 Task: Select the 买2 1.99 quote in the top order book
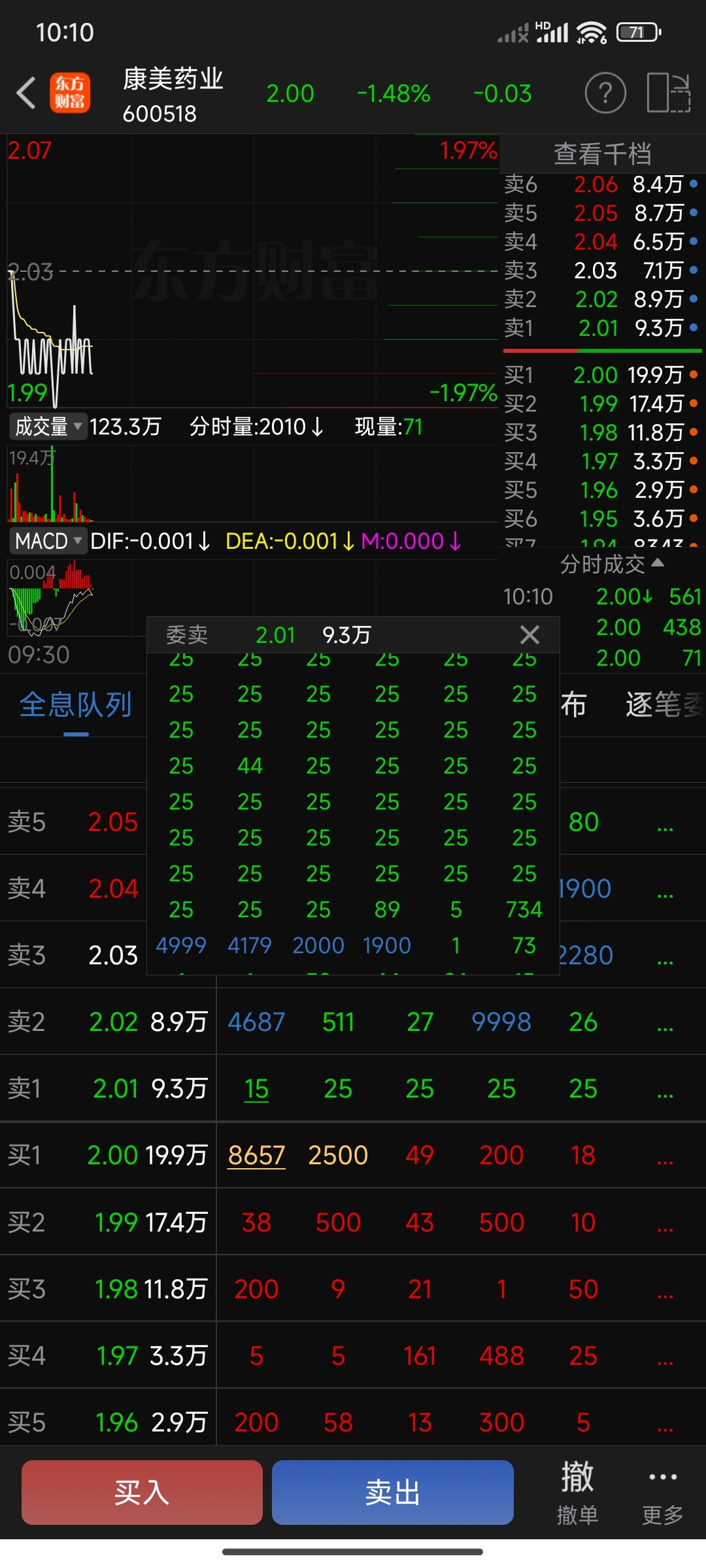pyautogui.click(x=602, y=404)
